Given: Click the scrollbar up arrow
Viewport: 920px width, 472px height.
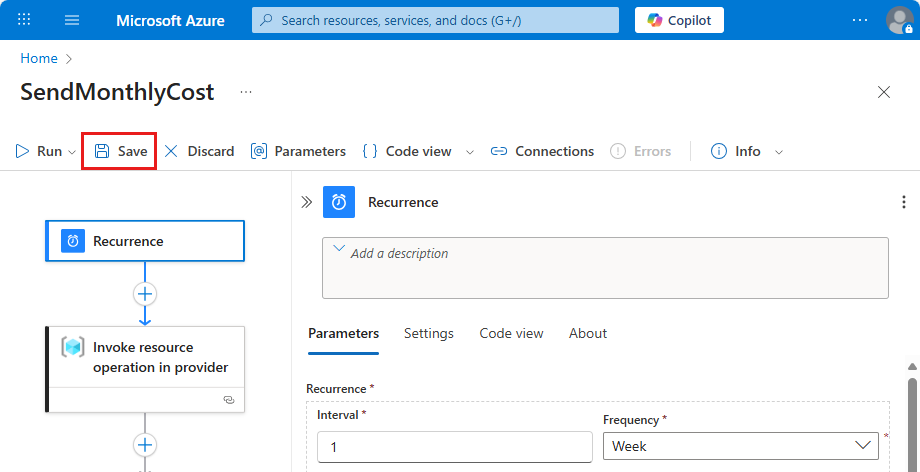Looking at the screenshot, I should click(912, 366).
